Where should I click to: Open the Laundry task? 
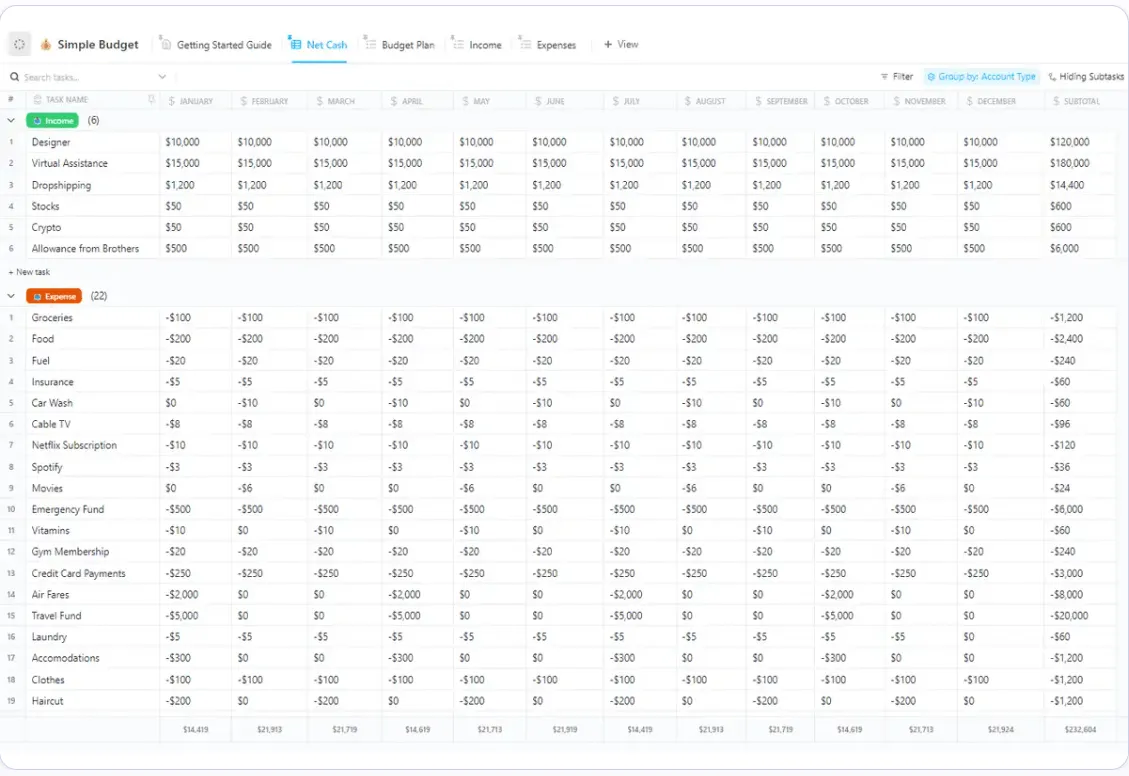tap(49, 637)
